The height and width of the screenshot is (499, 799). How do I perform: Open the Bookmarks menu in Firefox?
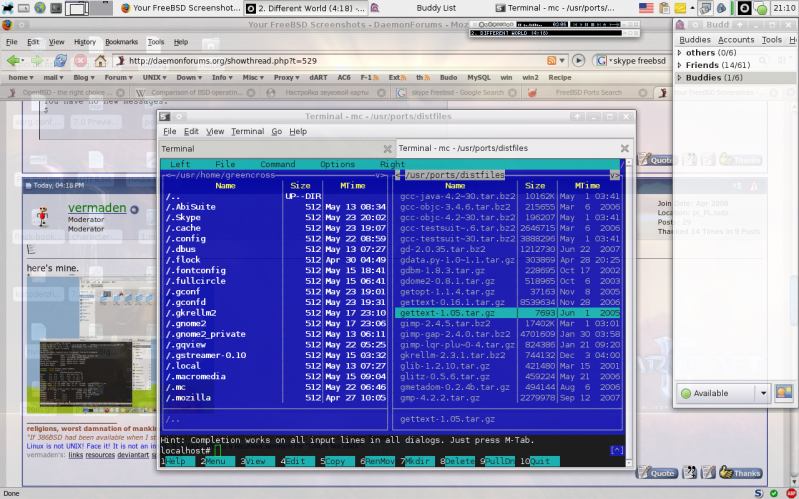pyautogui.click(x=121, y=42)
